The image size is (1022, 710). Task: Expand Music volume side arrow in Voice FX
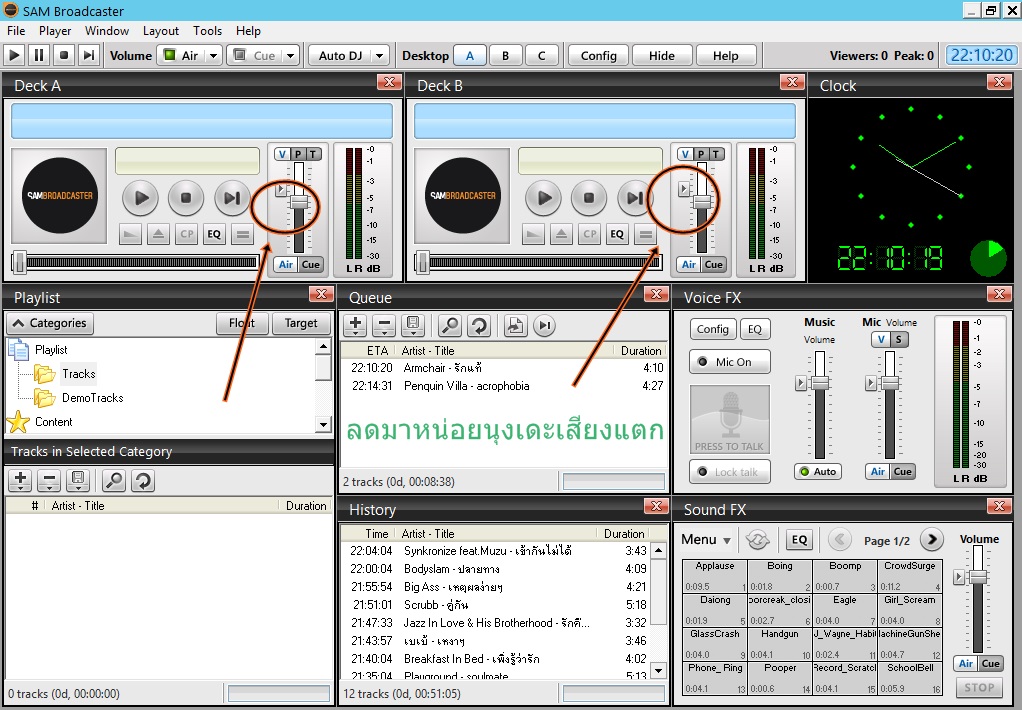coord(801,383)
